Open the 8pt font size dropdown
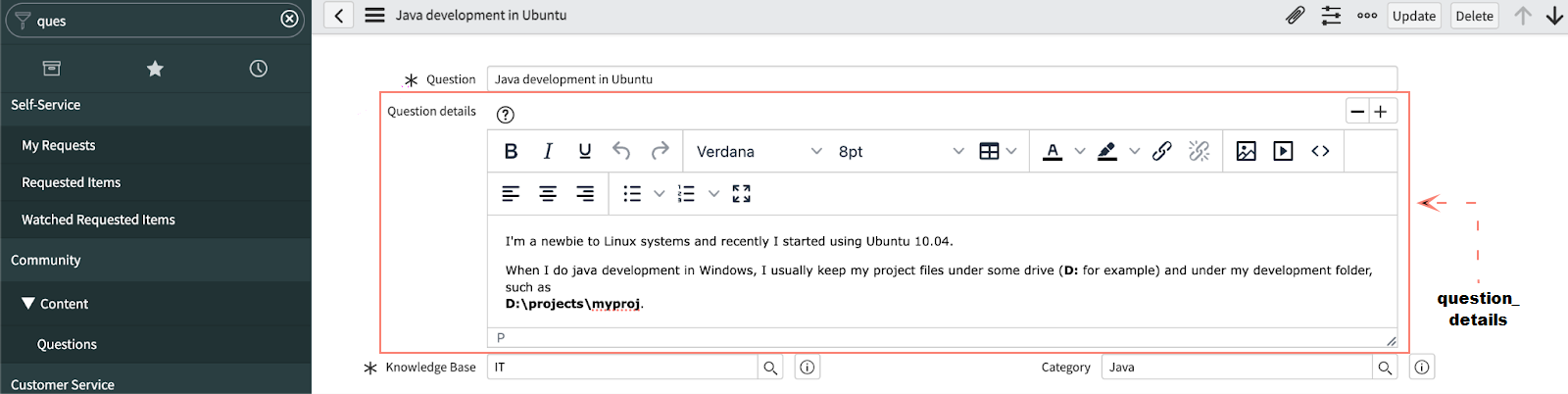 click(x=901, y=152)
